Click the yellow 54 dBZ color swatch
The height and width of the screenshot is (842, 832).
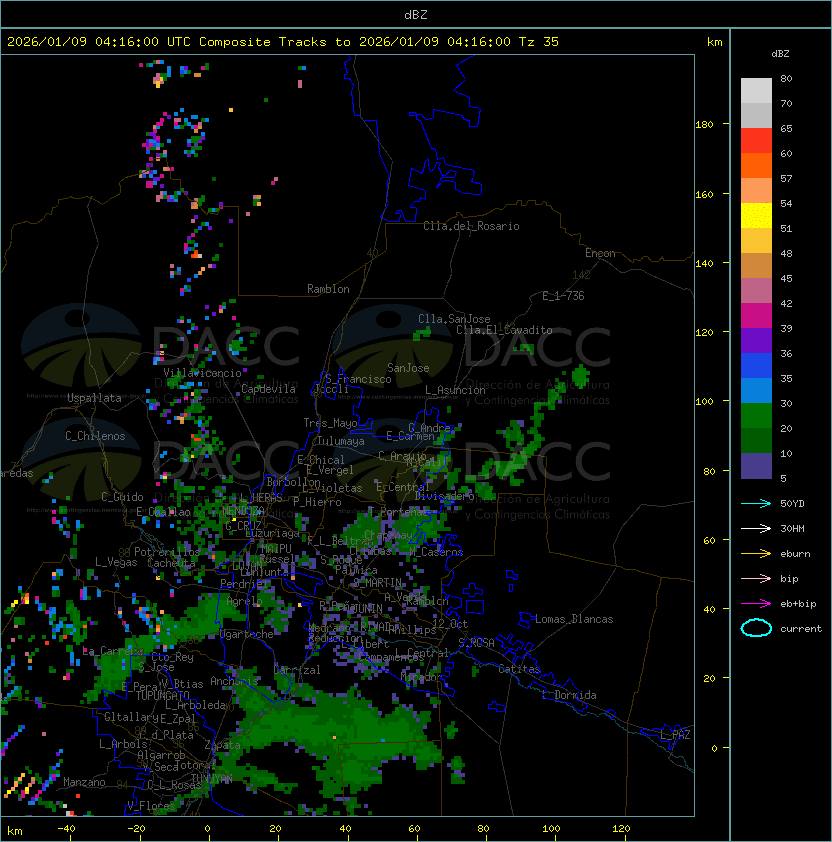756,216
